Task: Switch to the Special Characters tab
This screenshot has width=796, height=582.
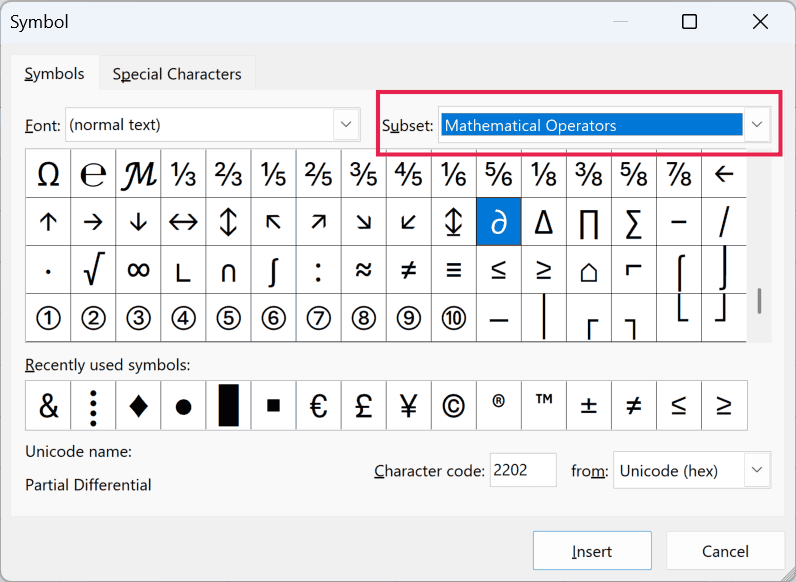Action: pyautogui.click(x=177, y=74)
